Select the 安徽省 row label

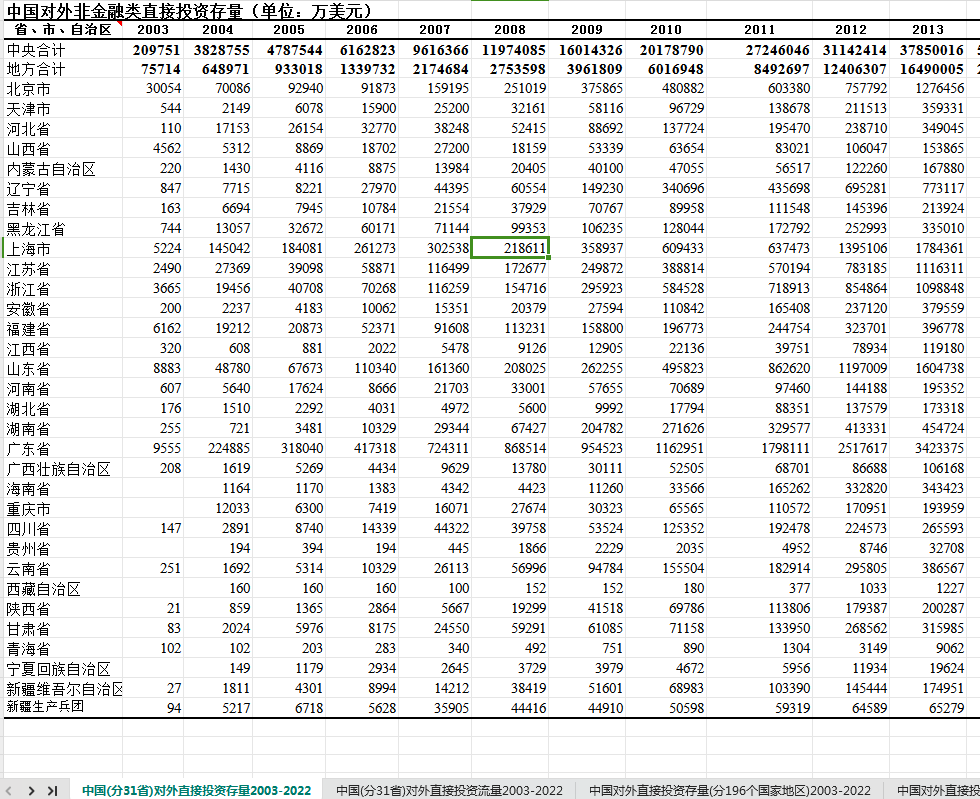(x=63, y=309)
